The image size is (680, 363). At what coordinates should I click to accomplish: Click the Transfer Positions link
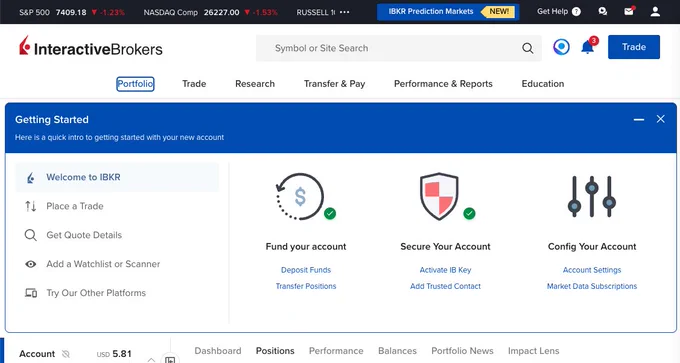306,286
